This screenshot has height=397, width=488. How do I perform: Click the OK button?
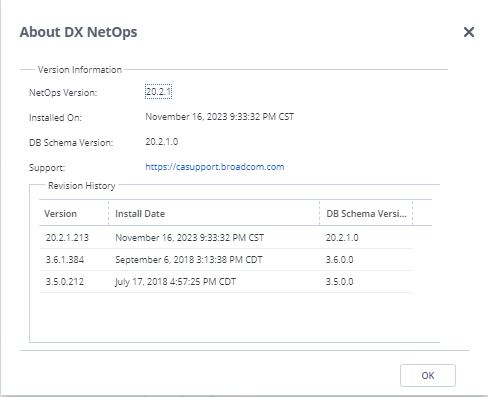tap(428, 375)
